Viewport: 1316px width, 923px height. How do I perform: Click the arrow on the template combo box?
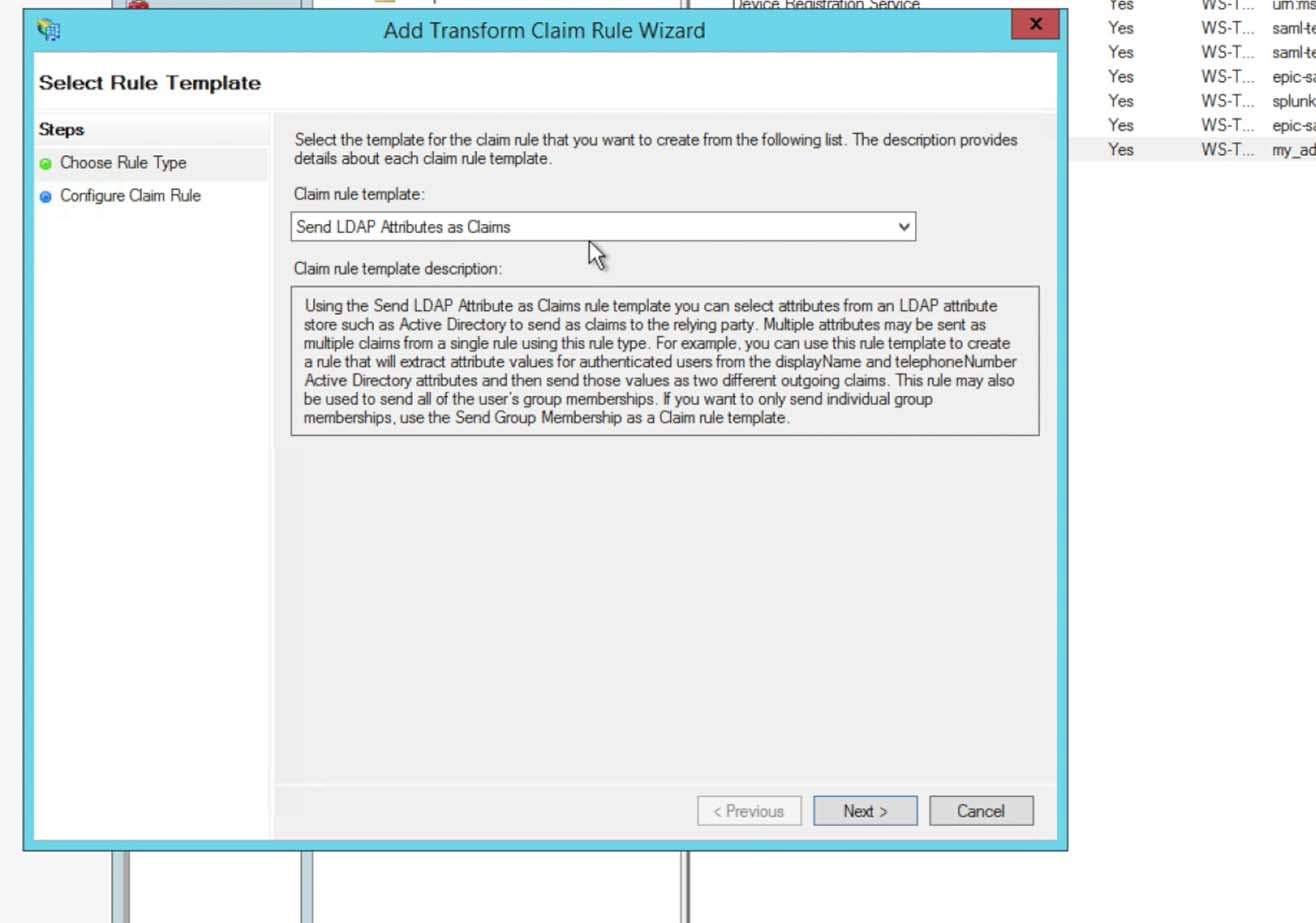[903, 227]
